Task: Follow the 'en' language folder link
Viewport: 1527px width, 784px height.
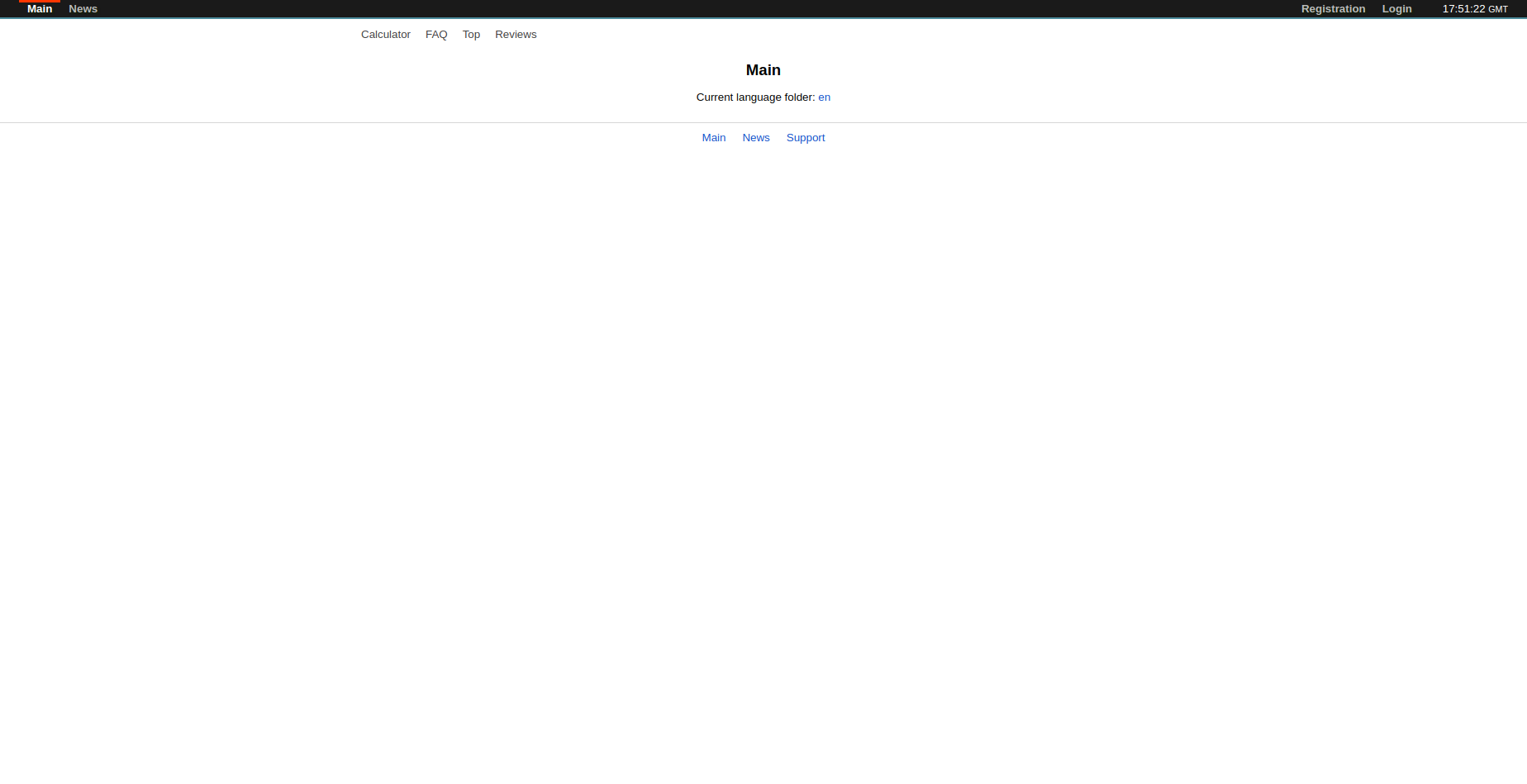Action: (x=824, y=97)
